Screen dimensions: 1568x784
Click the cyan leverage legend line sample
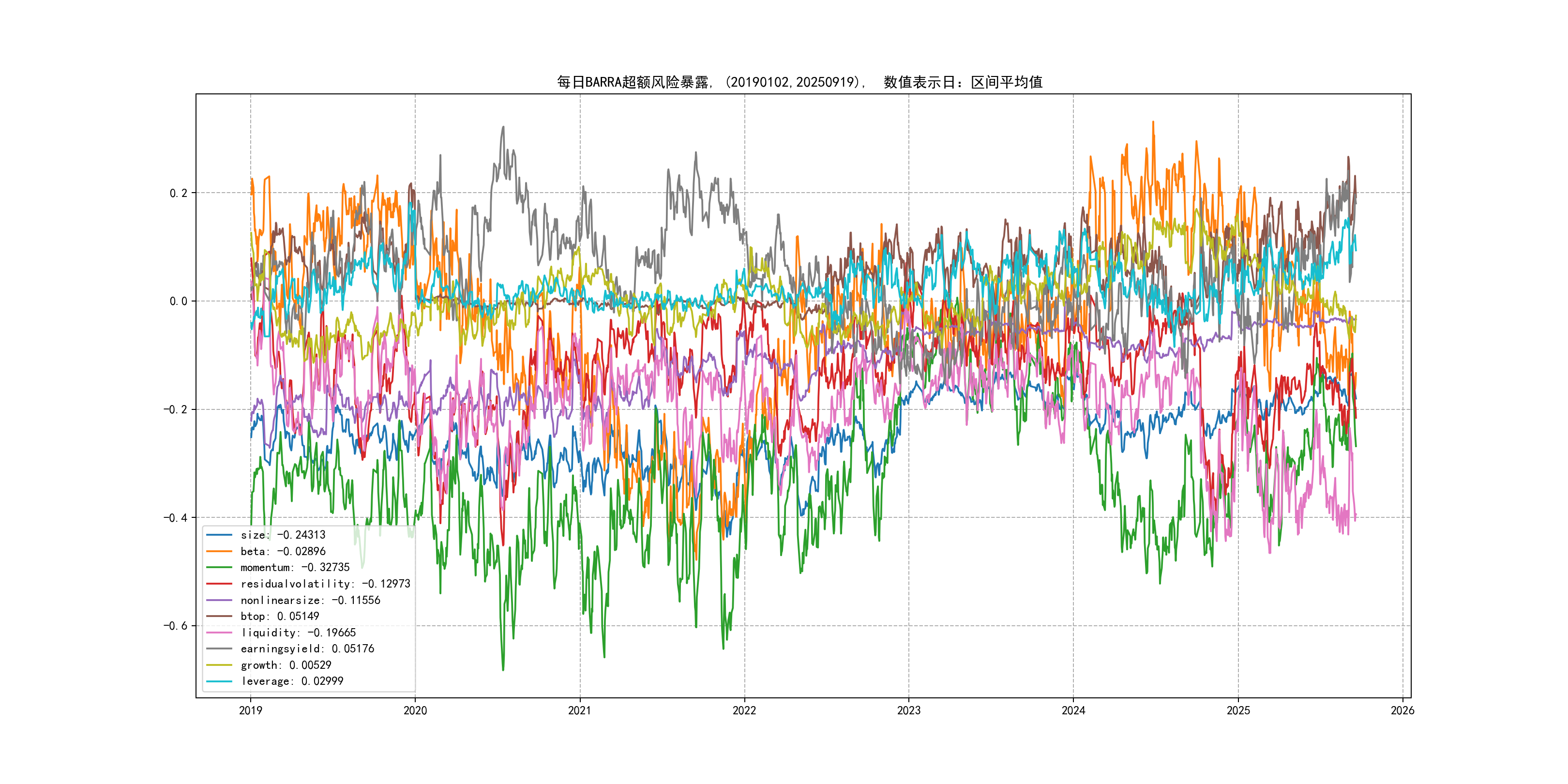coord(219,681)
